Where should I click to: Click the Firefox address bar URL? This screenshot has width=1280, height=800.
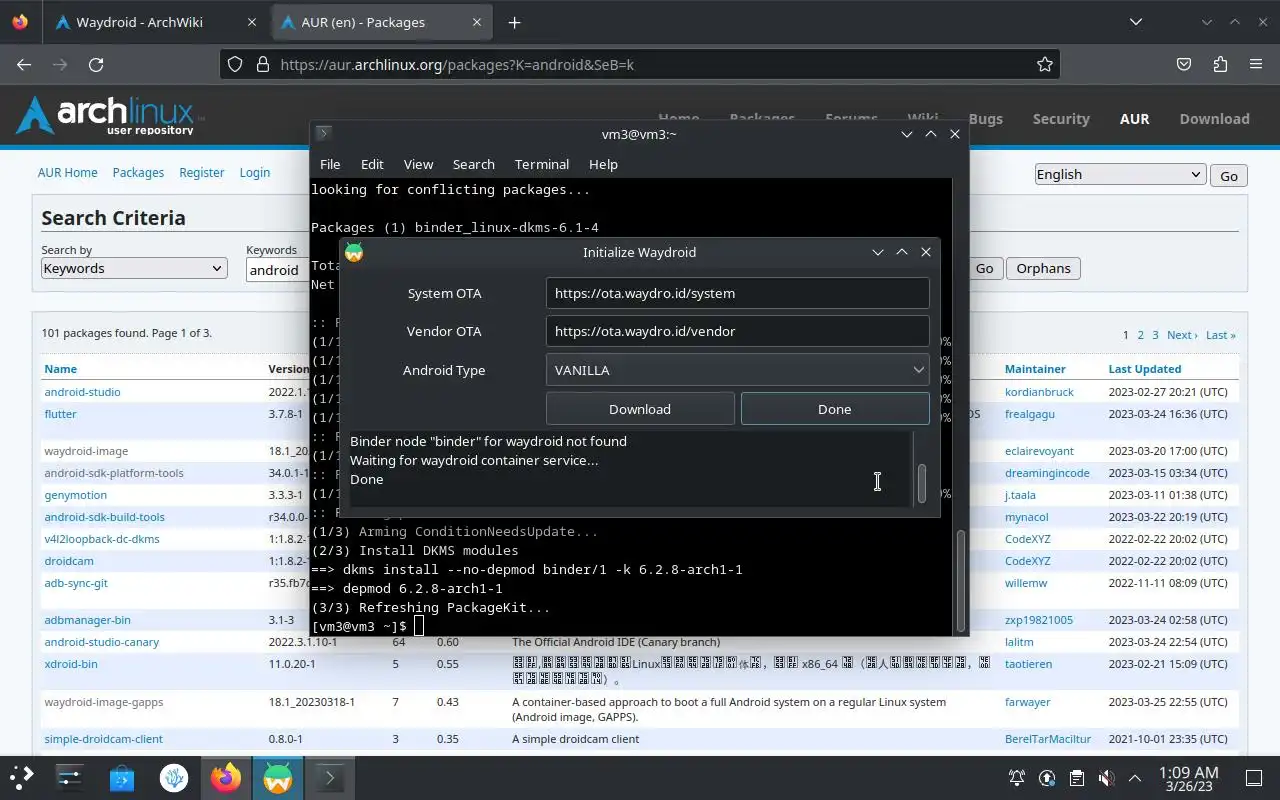point(457,64)
